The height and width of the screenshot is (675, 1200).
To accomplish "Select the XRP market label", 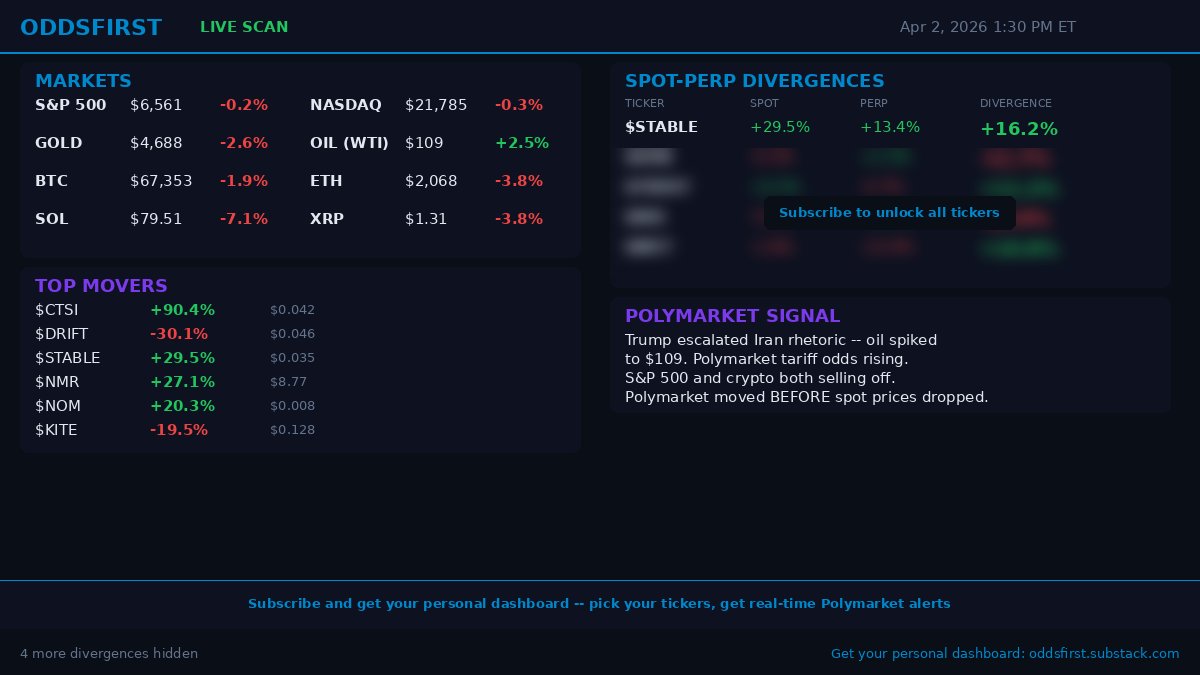I will 327,219.
